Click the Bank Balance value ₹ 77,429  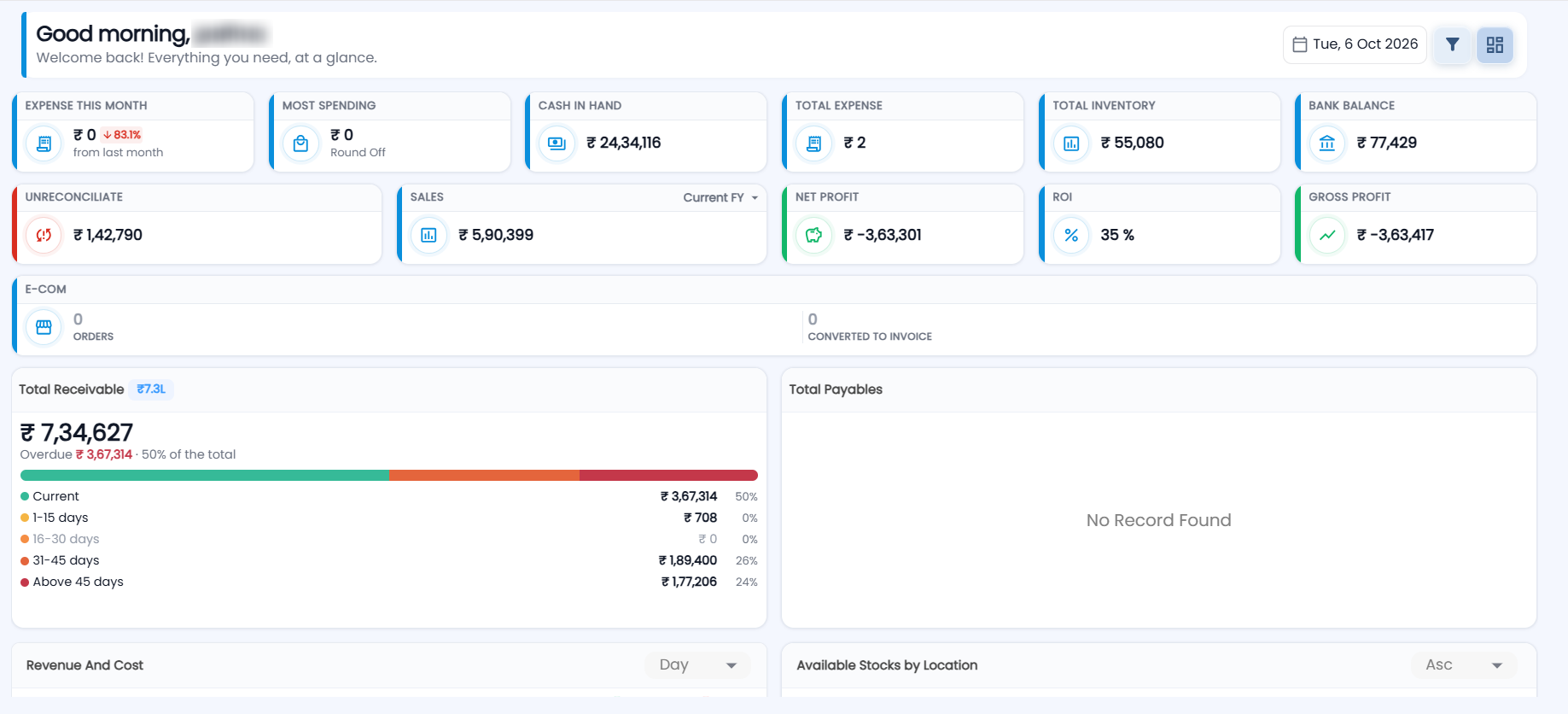click(1387, 143)
